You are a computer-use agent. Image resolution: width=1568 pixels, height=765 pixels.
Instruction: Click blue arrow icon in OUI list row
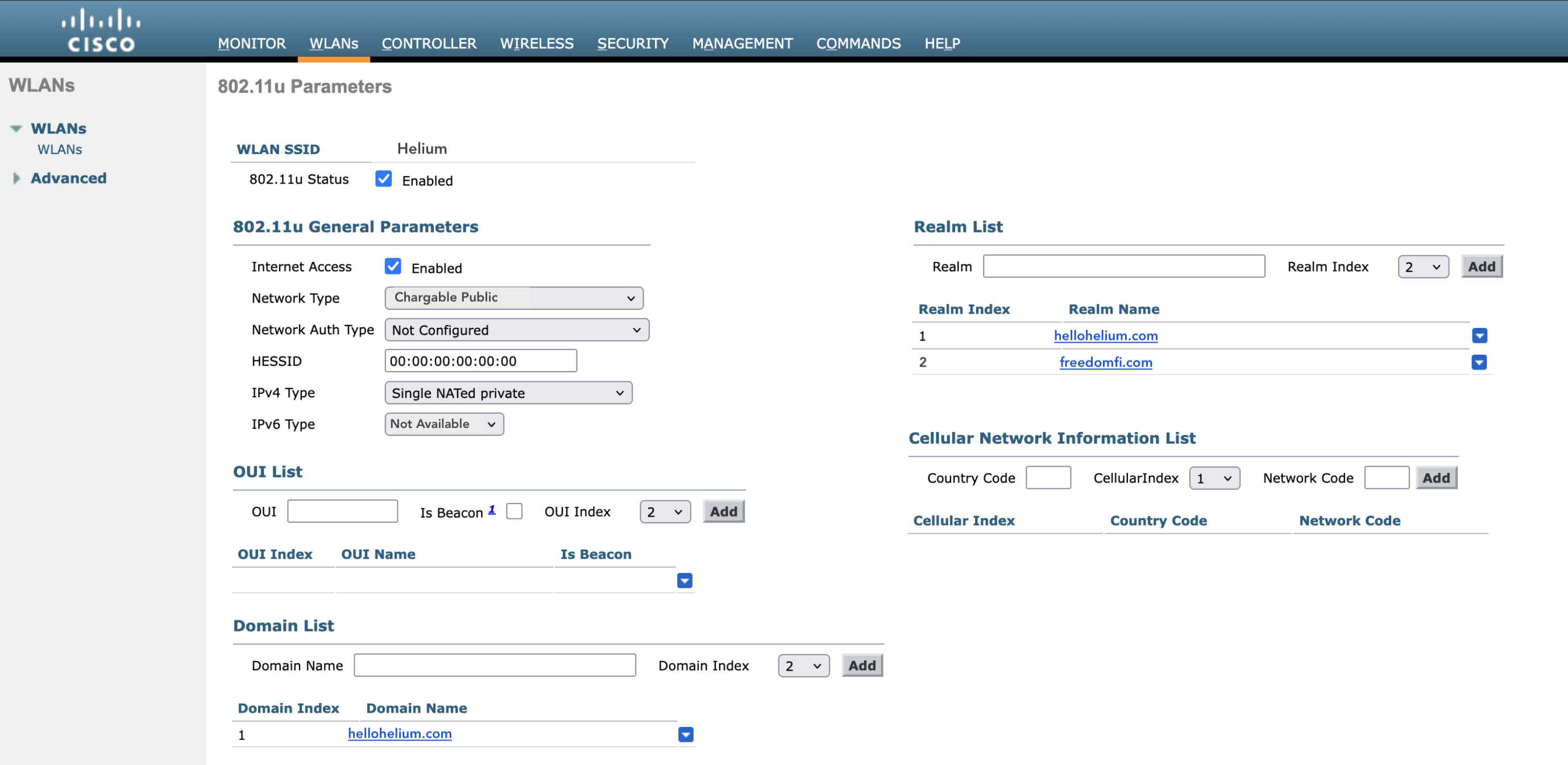pos(684,581)
